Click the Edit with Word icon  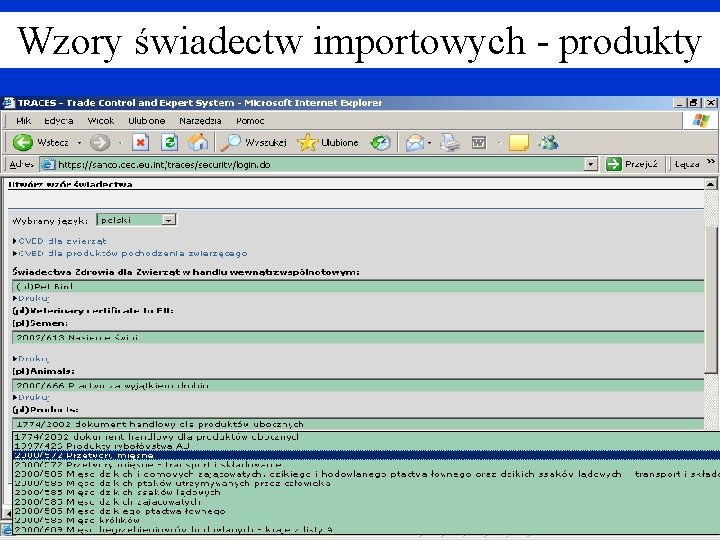click(479, 143)
